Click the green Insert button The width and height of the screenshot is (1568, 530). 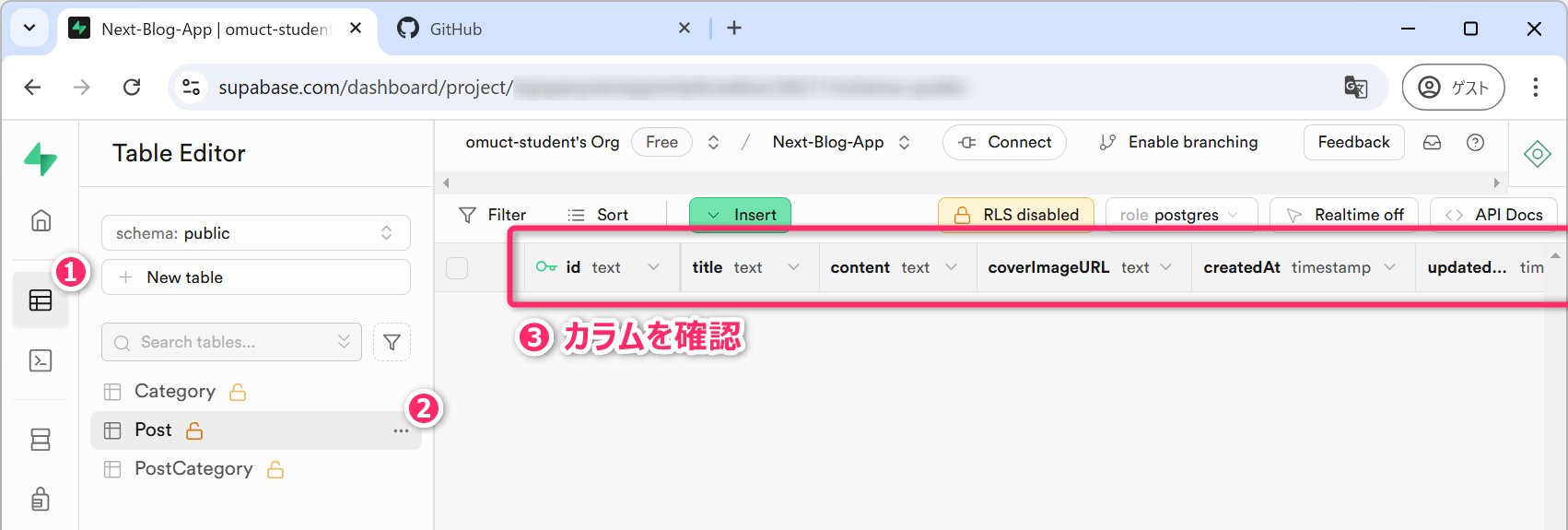740,215
